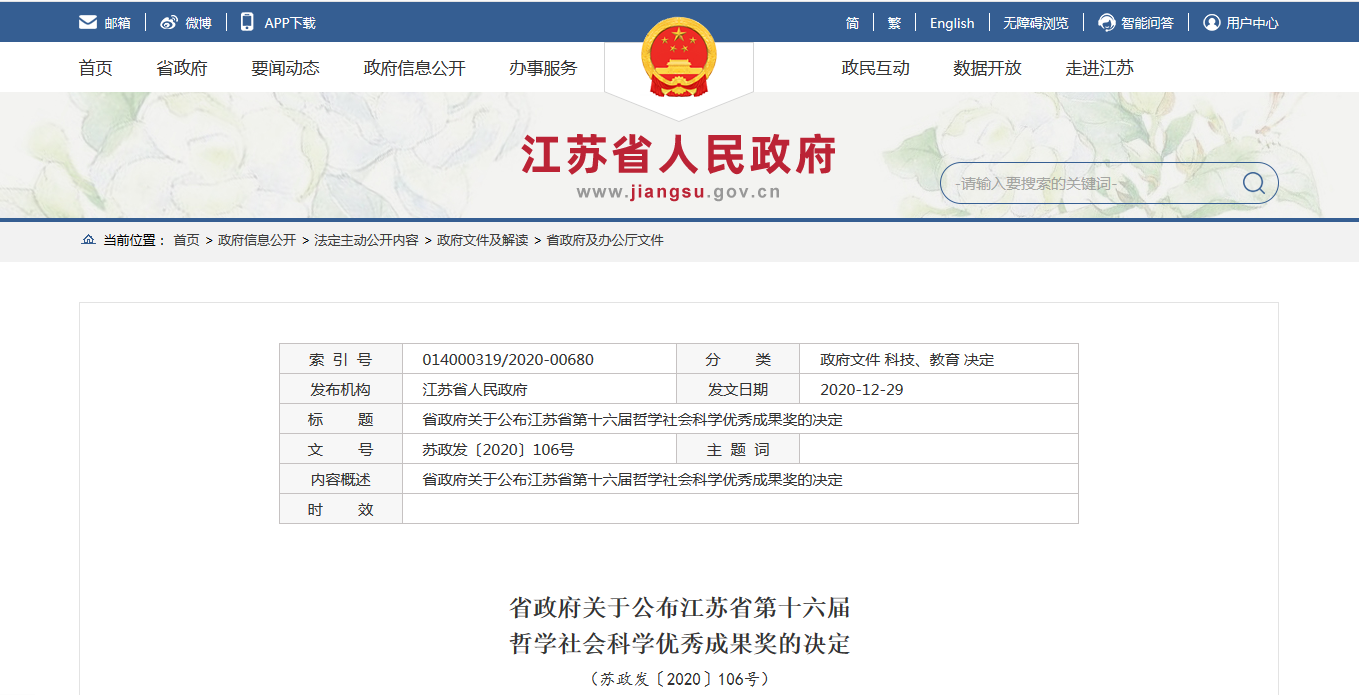Switch site language to English

(x=952, y=23)
